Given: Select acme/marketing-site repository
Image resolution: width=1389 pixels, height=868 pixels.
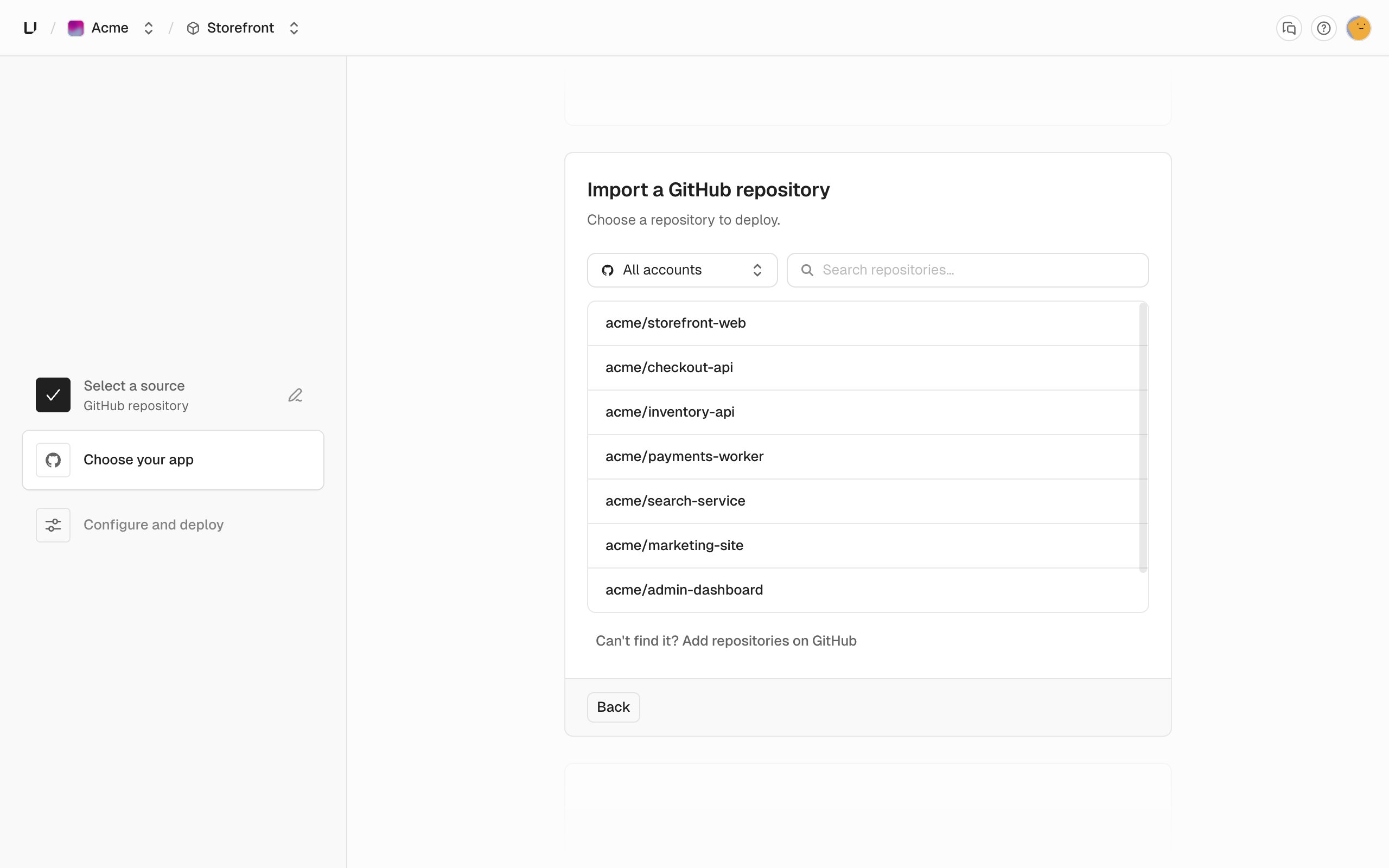Looking at the screenshot, I should coord(864,546).
